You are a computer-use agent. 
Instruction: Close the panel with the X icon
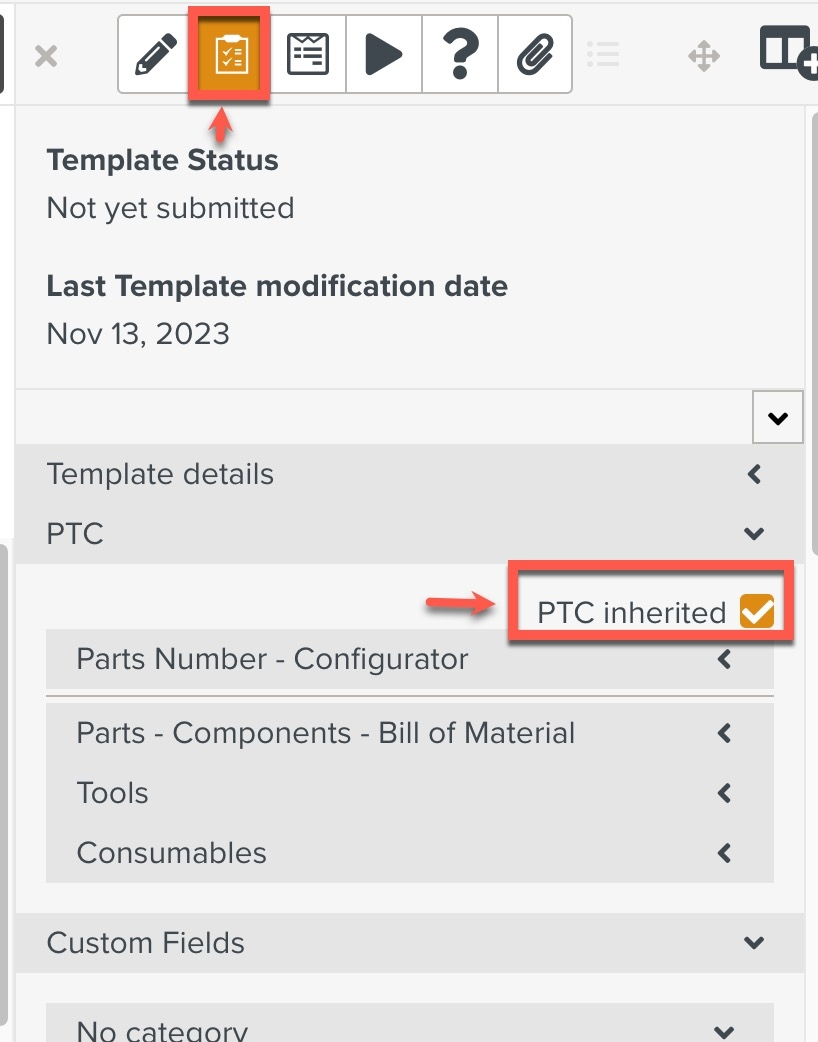pyautogui.click(x=46, y=56)
